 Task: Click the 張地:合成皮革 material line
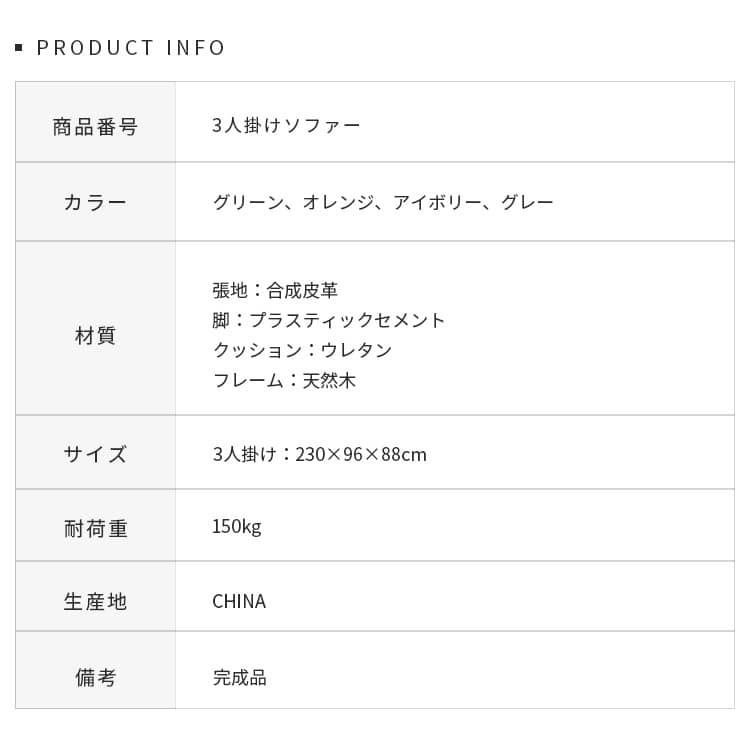click(275, 291)
